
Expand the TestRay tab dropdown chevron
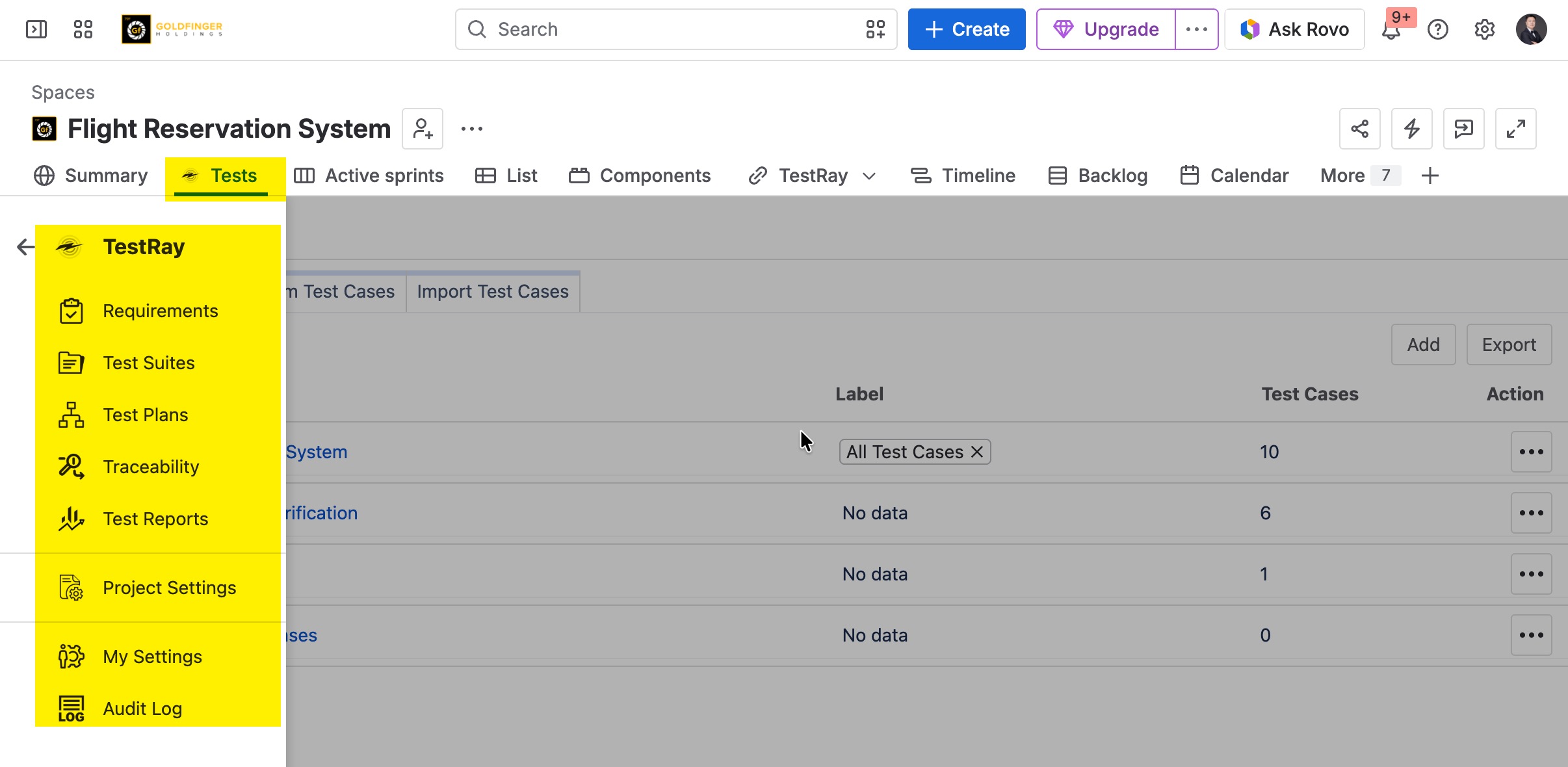[x=869, y=176]
